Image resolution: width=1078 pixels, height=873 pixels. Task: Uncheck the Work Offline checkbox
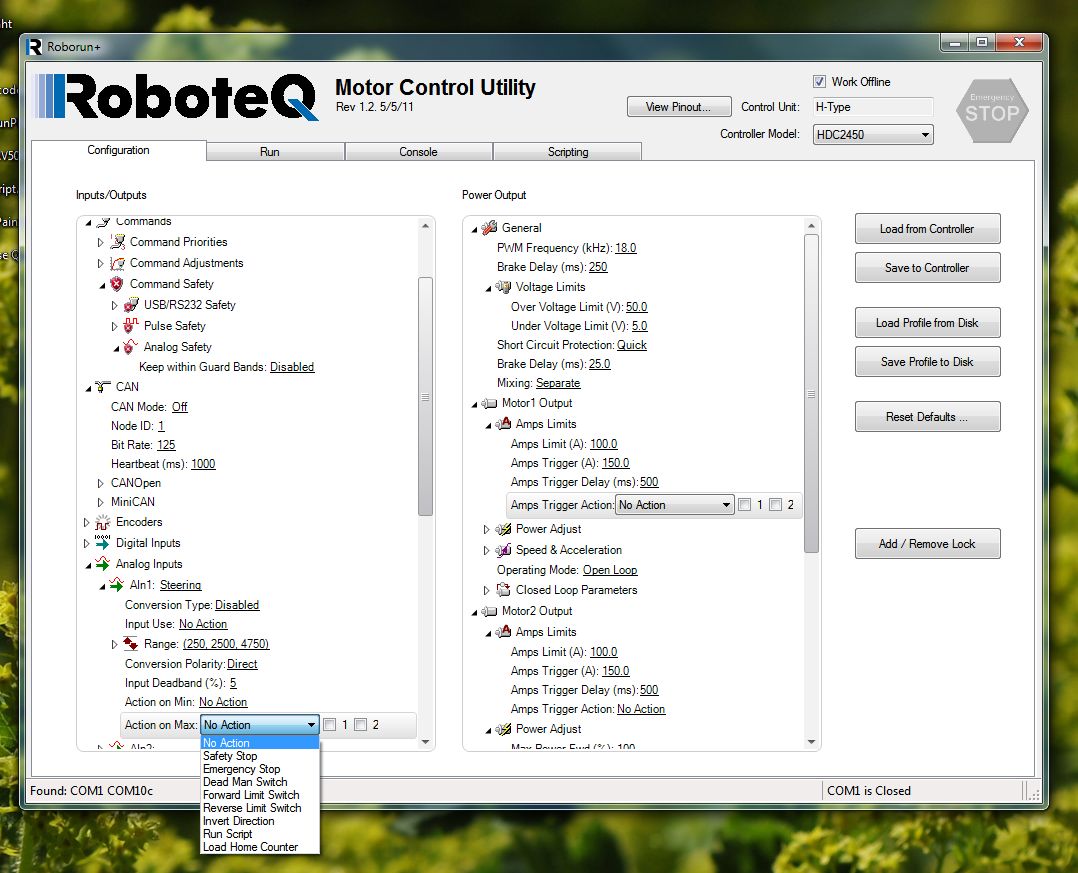pos(820,82)
